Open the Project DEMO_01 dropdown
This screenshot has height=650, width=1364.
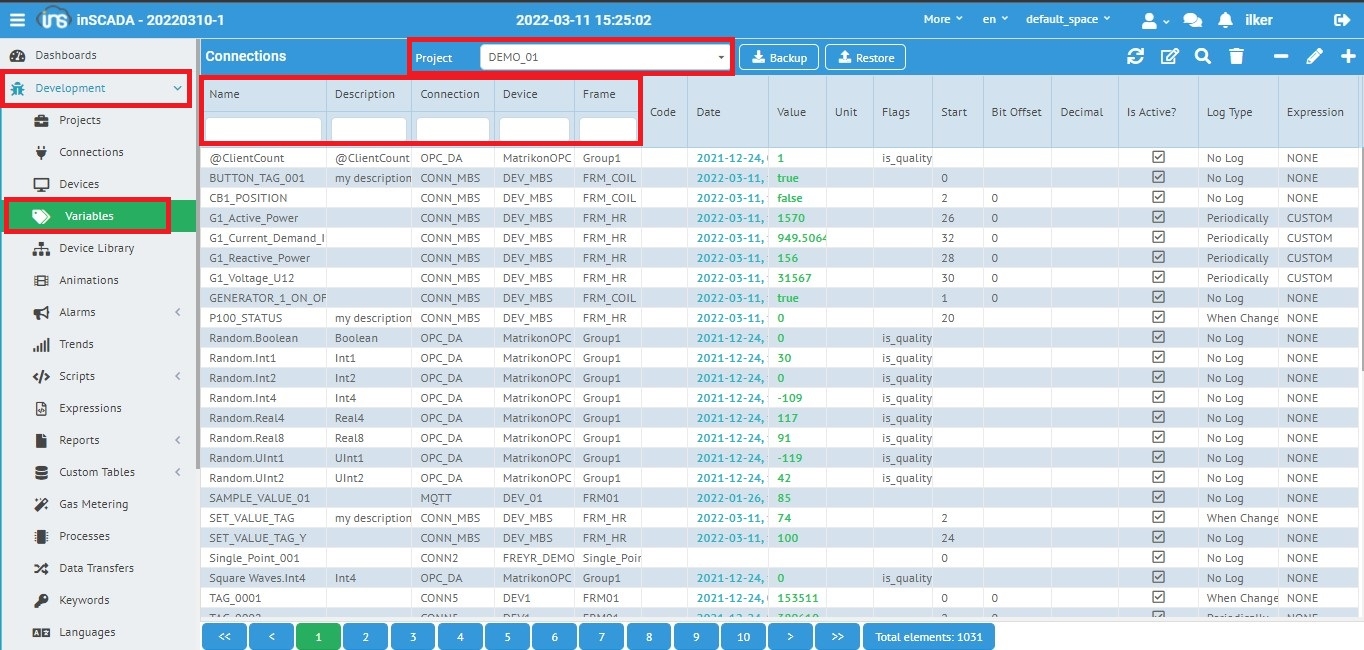click(606, 58)
